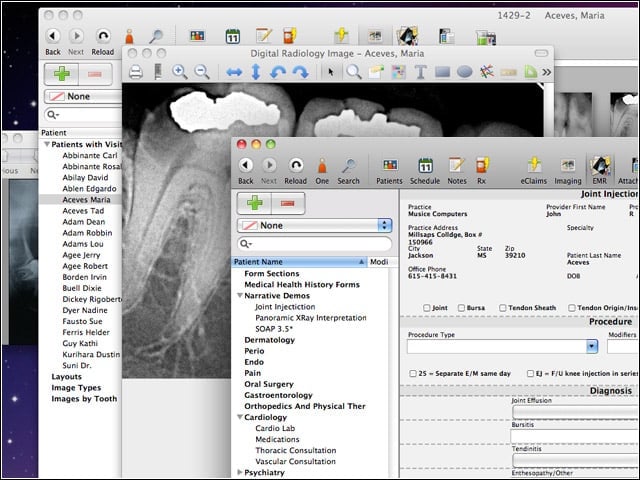Select Images by Tooth in back window
Image resolution: width=640 pixels, height=480 pixels.
[84, 399]
